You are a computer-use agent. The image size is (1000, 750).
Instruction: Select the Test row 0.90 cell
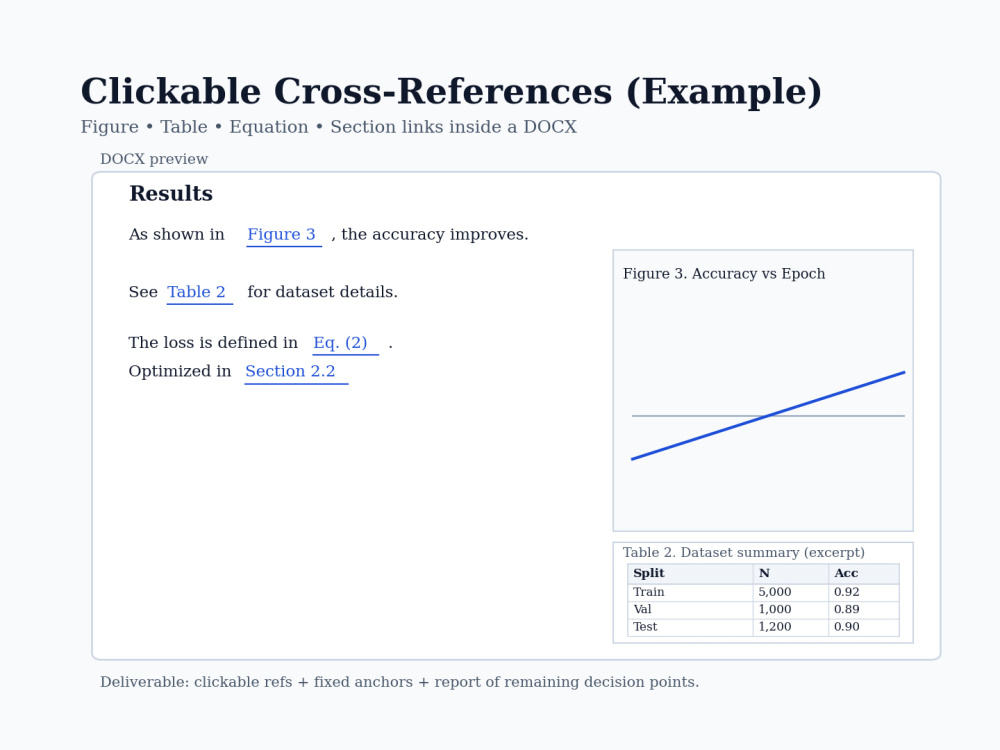[x=864, y=627]
